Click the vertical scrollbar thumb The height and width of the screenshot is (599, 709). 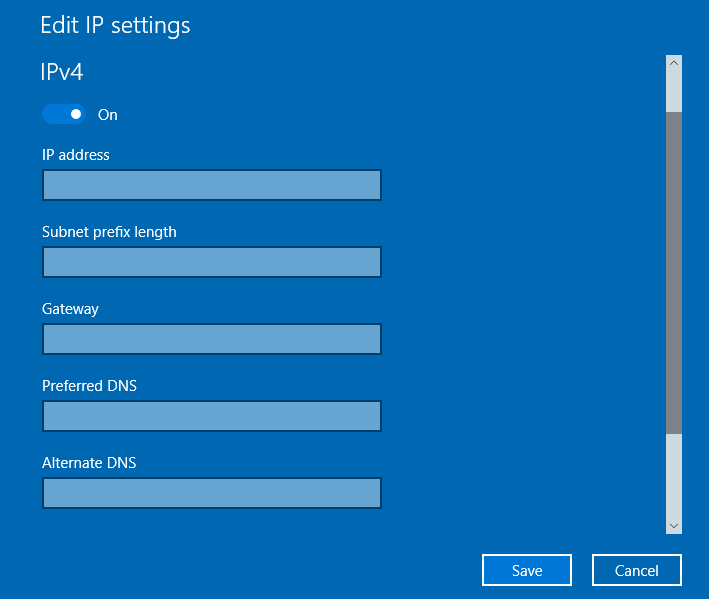(674, 273)
